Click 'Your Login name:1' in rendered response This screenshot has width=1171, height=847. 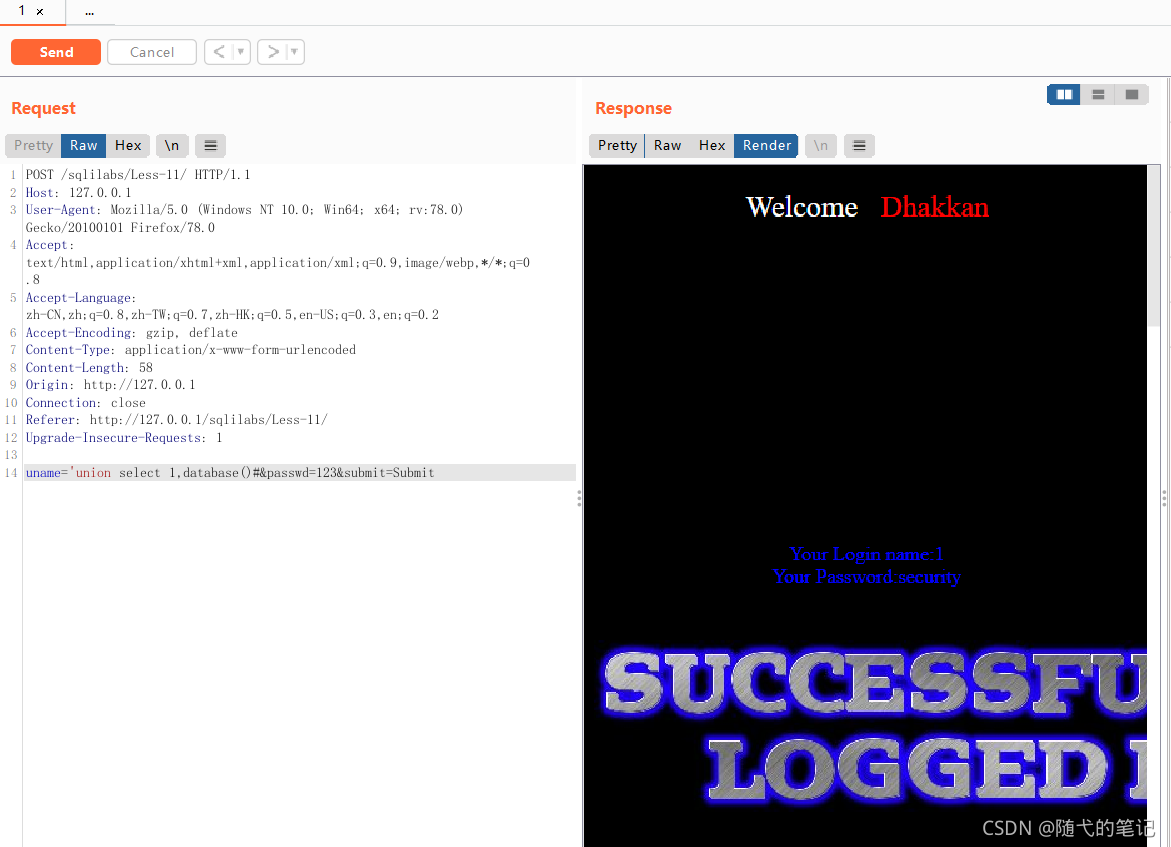pyautogui.click(x=866, y=554)
